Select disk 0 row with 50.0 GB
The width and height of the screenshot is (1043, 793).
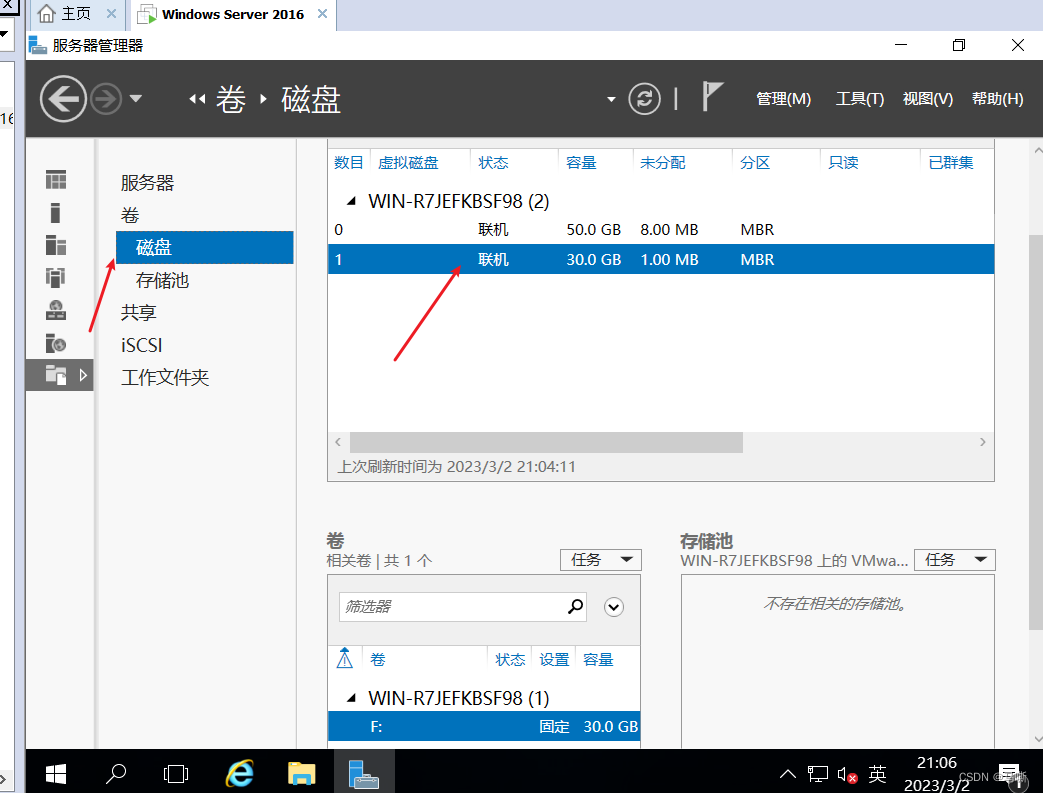pos(661,230)
